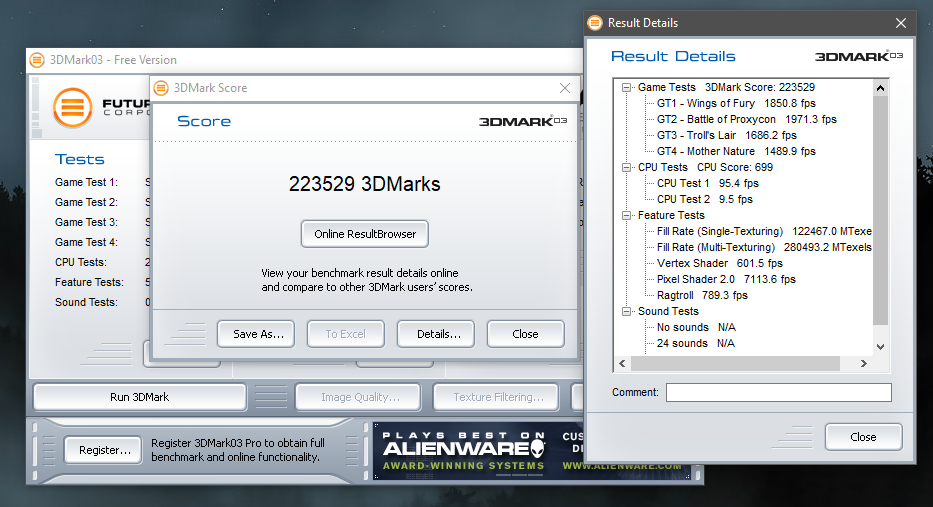Click the 3DMark03 Free Version title icon
The width and height of the screenshot is (933, 507).
(37, 60)
